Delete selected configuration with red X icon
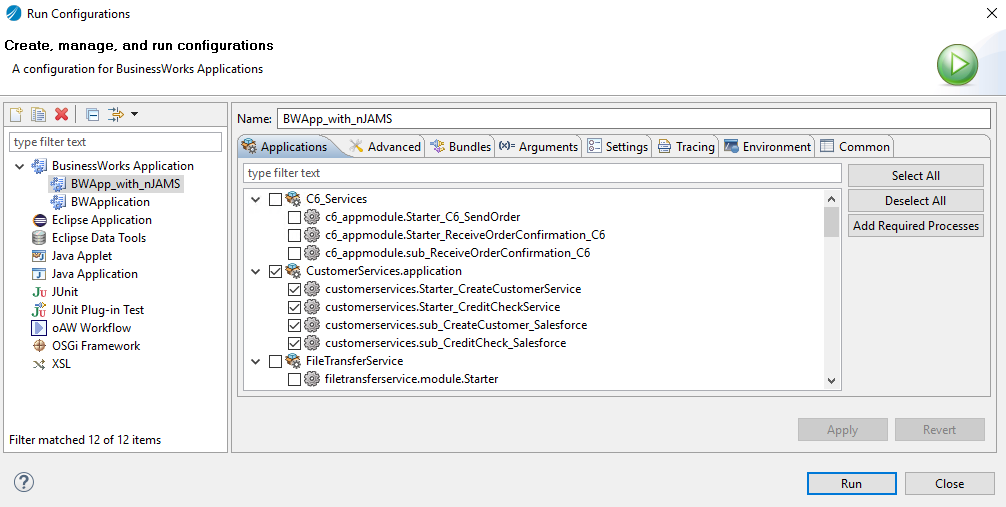This screenshot has width=1006, height=507. pos(62,114)
